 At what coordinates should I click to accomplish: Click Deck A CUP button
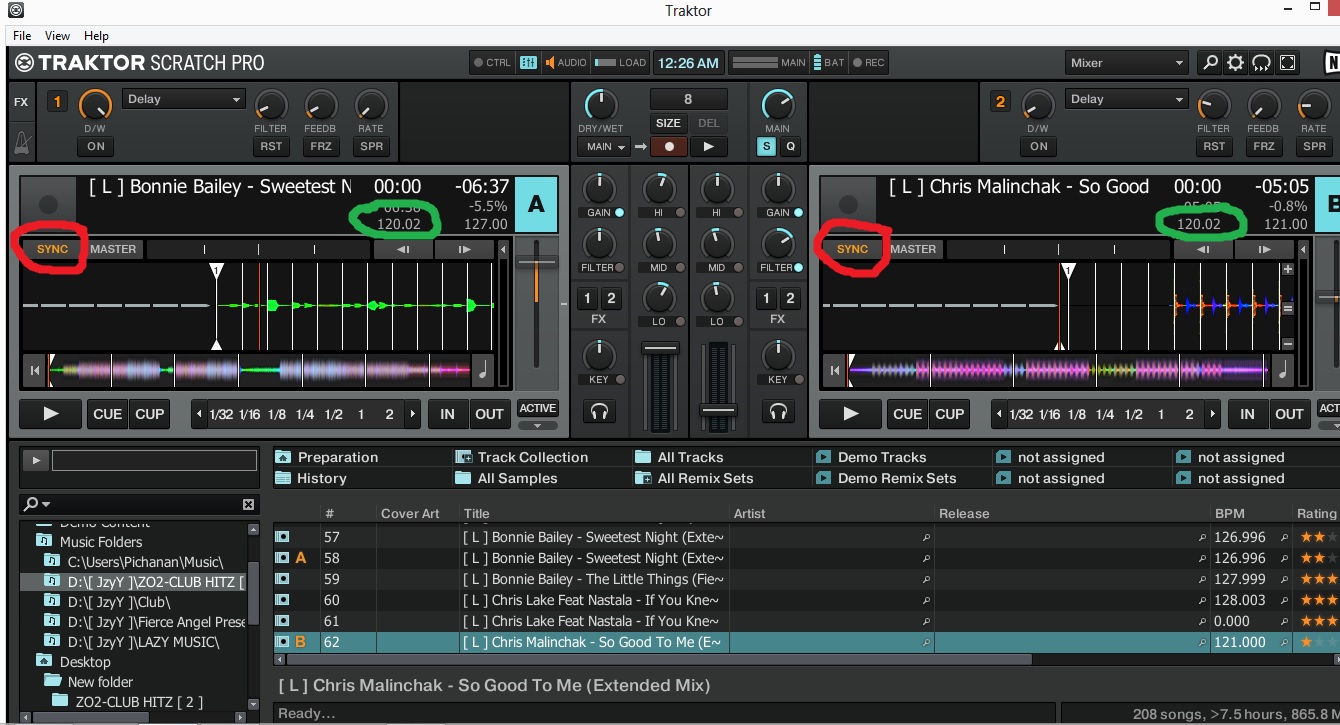coord(150,414)
